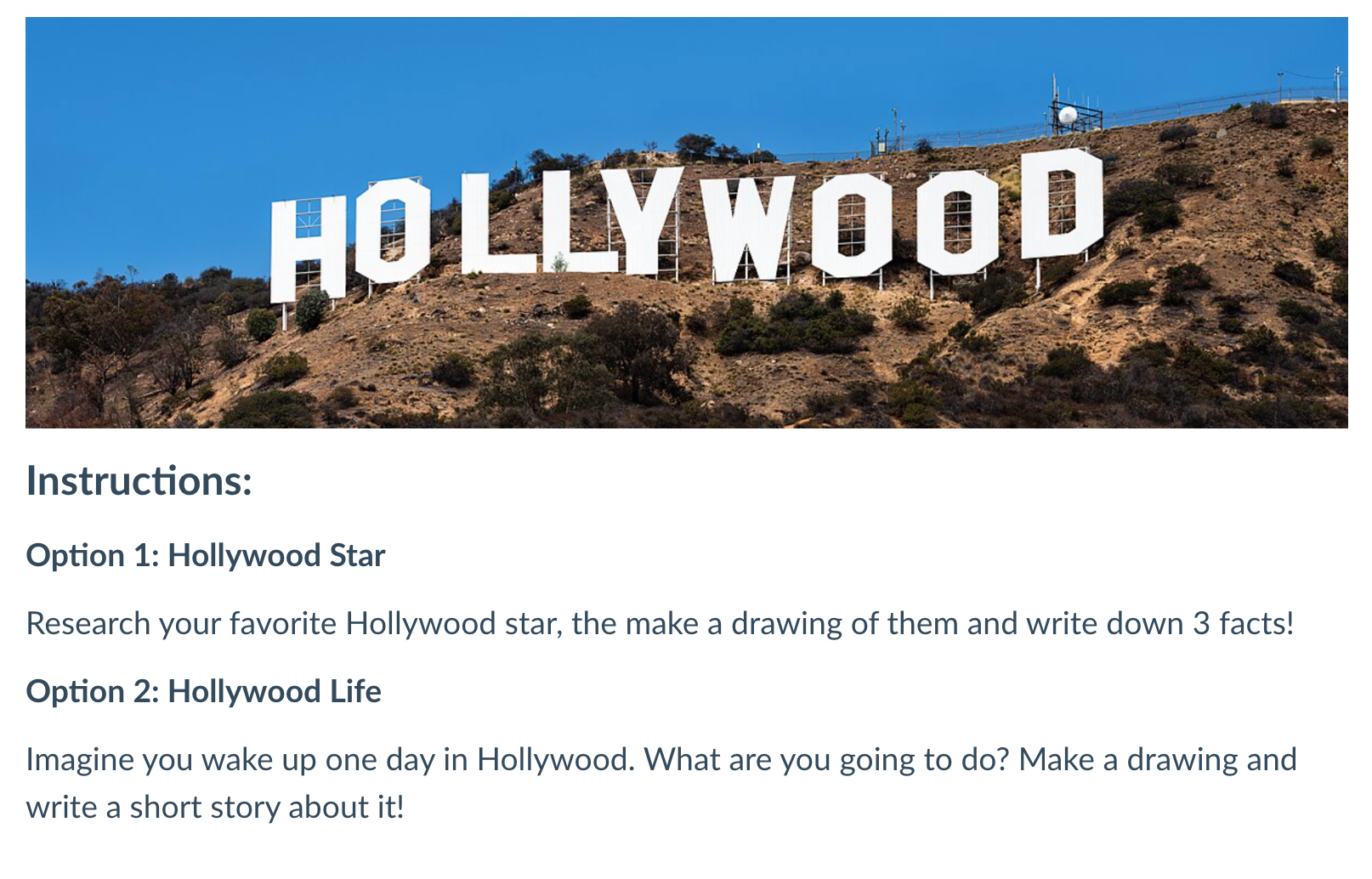This screenshot has width=1372, height=879.
Task: Click the words 'Make a drawing and'
Action: [1158, 760]
